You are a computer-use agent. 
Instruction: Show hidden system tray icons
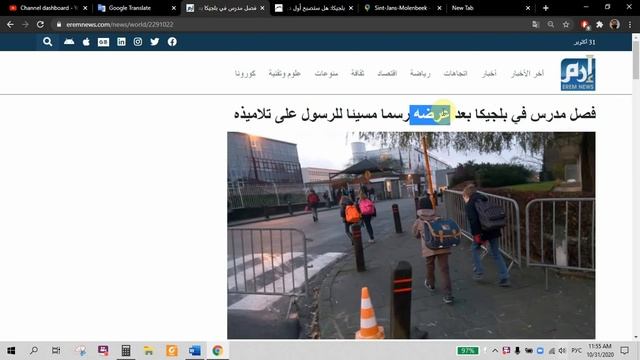[495, 351]
